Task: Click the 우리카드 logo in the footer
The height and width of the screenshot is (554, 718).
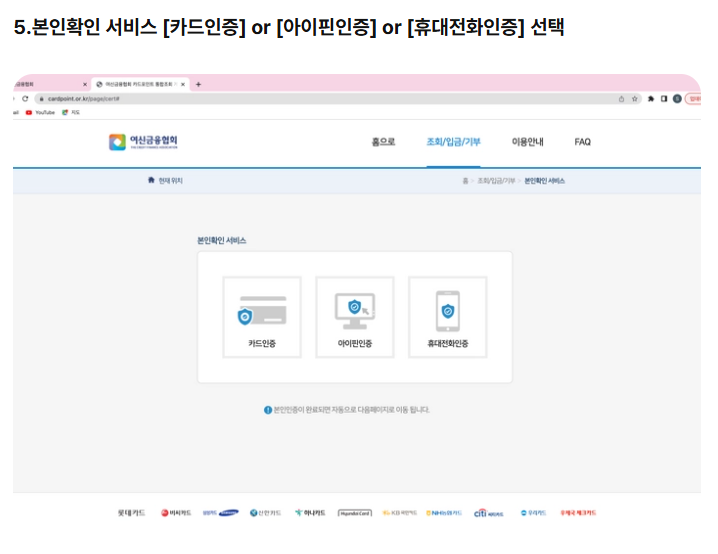Action: (533, 513)
